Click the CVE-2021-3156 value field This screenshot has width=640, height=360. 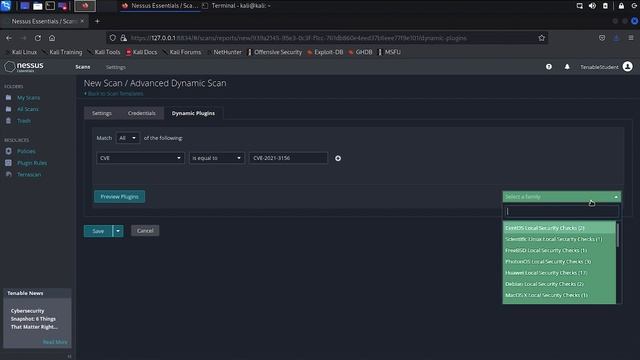coord(288,158)
